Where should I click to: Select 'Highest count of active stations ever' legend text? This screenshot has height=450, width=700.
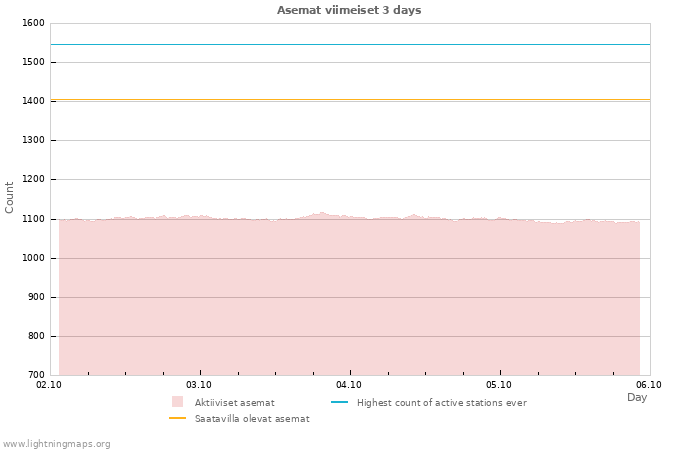point(441,402)
